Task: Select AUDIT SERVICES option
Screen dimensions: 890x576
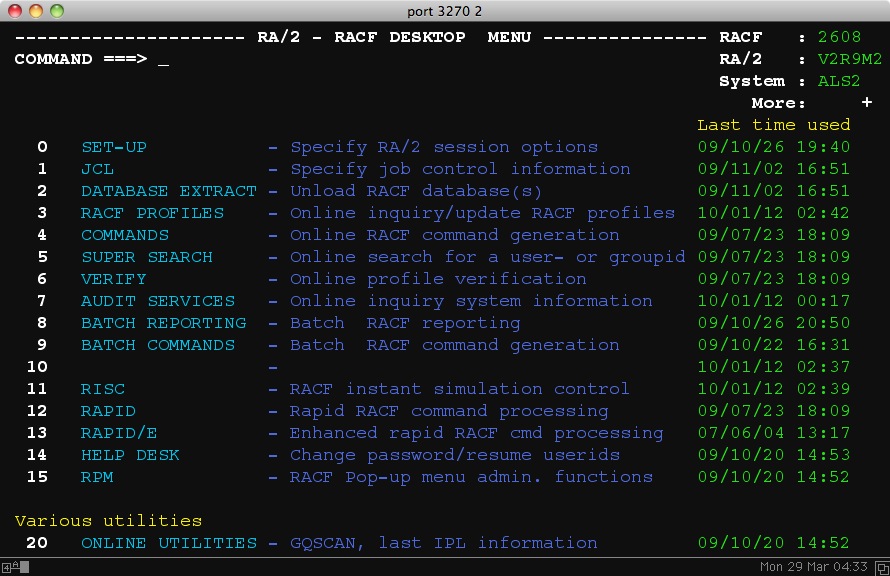Action: pyautogui.click(x=158, y=301)
